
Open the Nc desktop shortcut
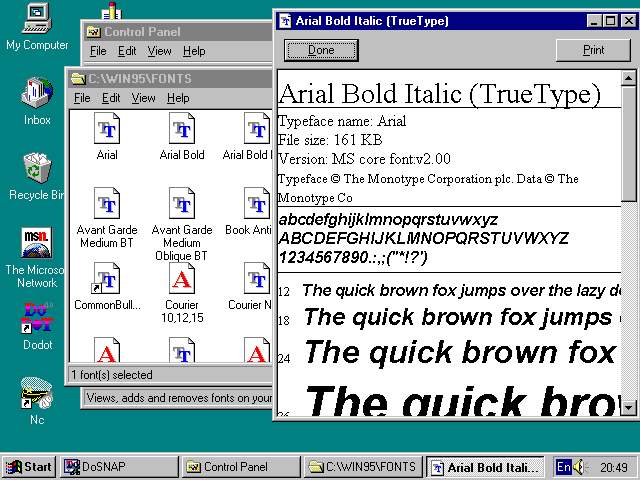37,393
